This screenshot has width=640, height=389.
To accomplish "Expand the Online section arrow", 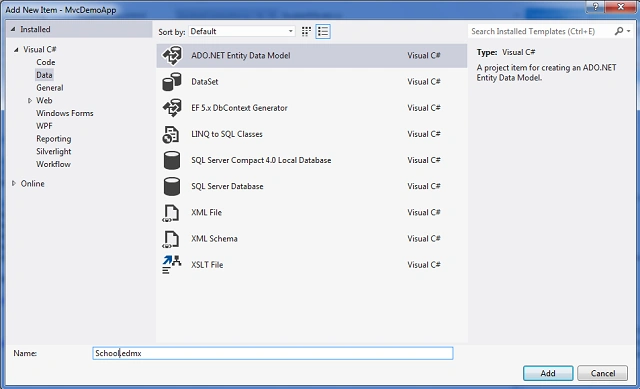I will coord(13,184).
